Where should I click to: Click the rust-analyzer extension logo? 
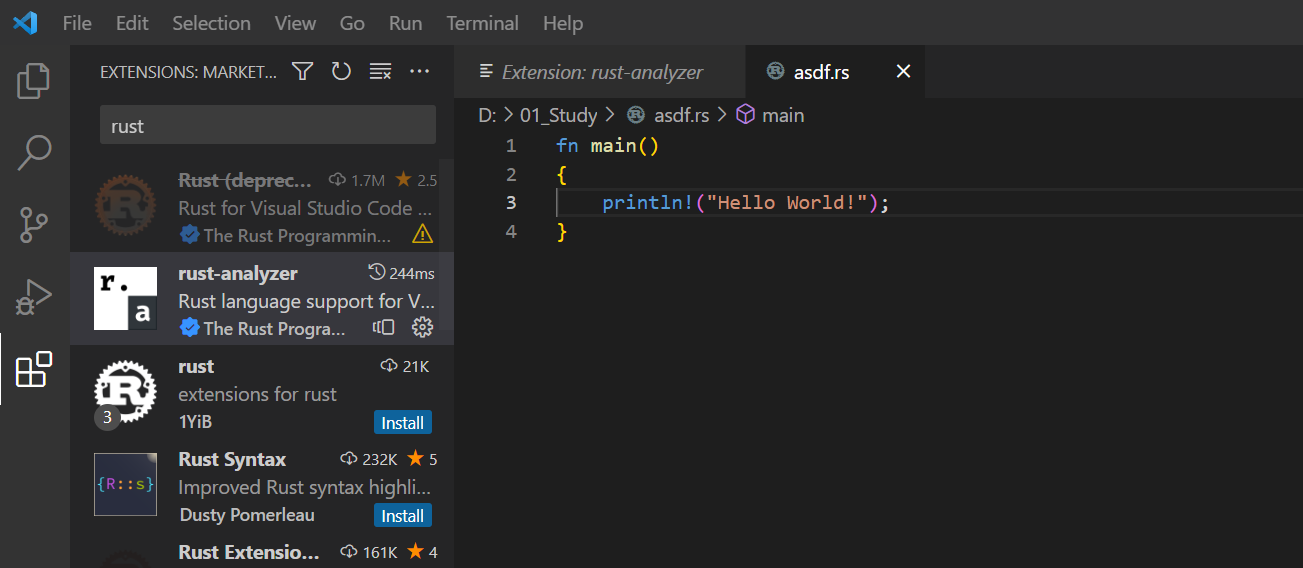[125, 298]
